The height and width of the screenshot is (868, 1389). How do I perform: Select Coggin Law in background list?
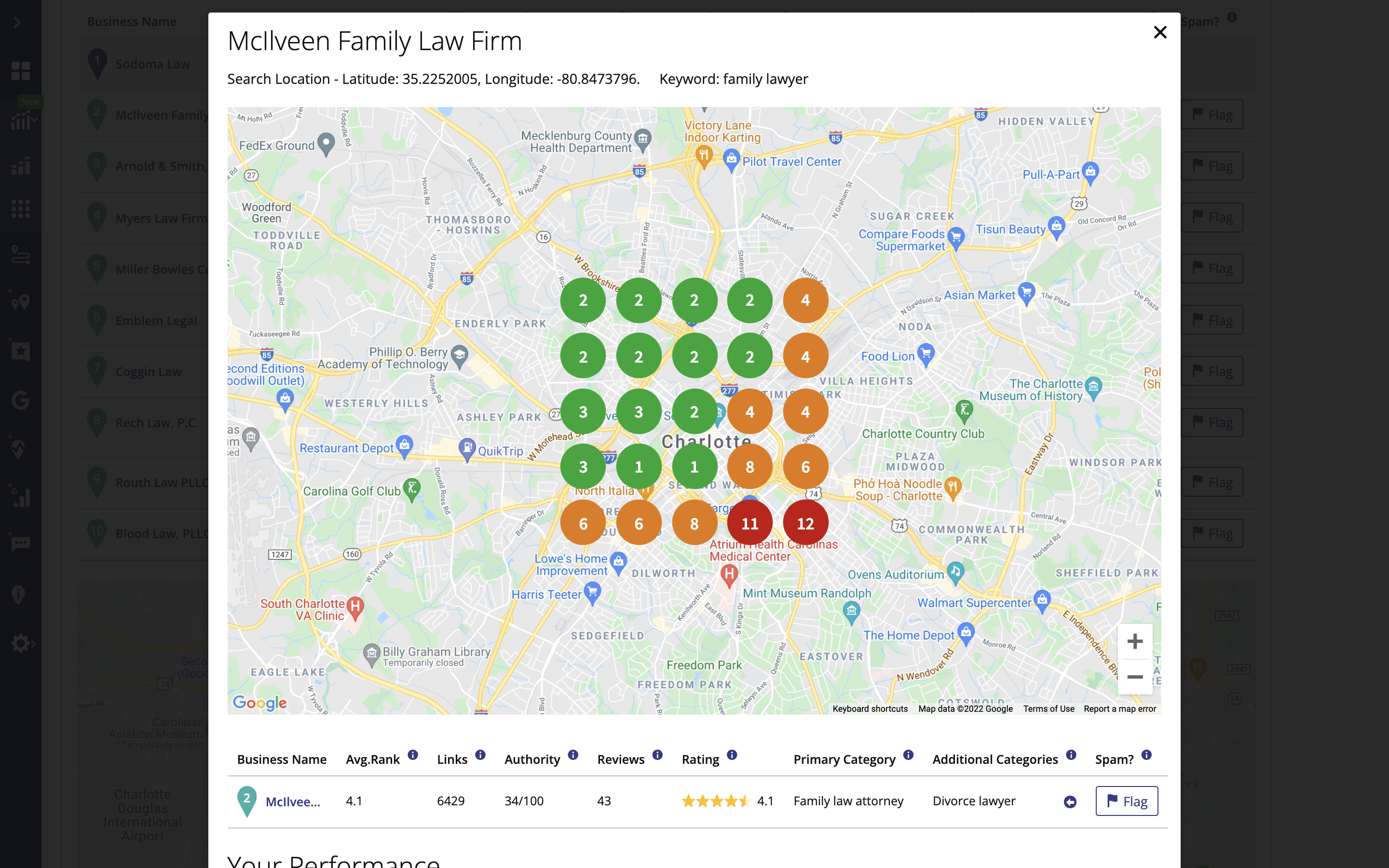[x=148, y=372]
